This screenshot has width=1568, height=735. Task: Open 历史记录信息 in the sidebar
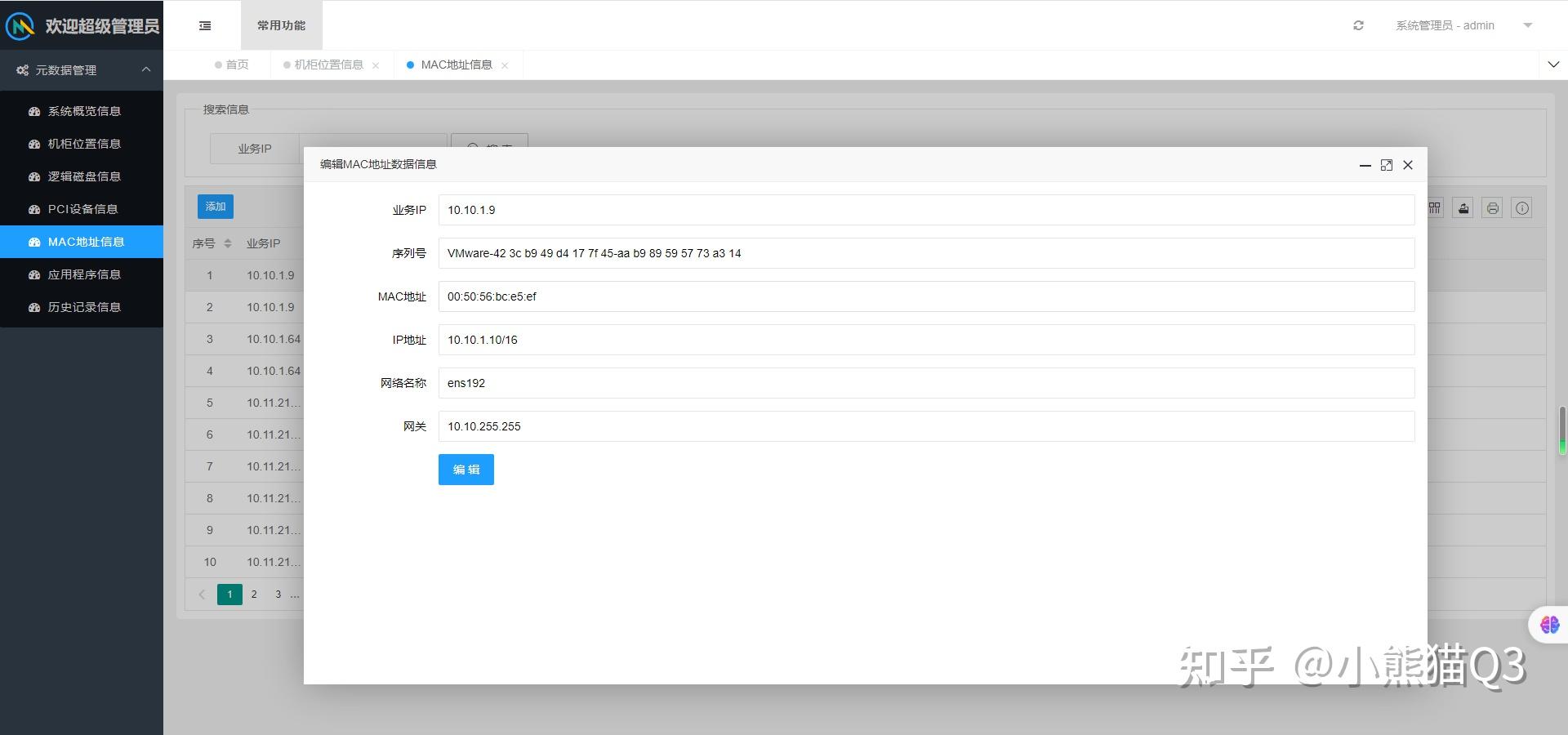pos(82,307)
